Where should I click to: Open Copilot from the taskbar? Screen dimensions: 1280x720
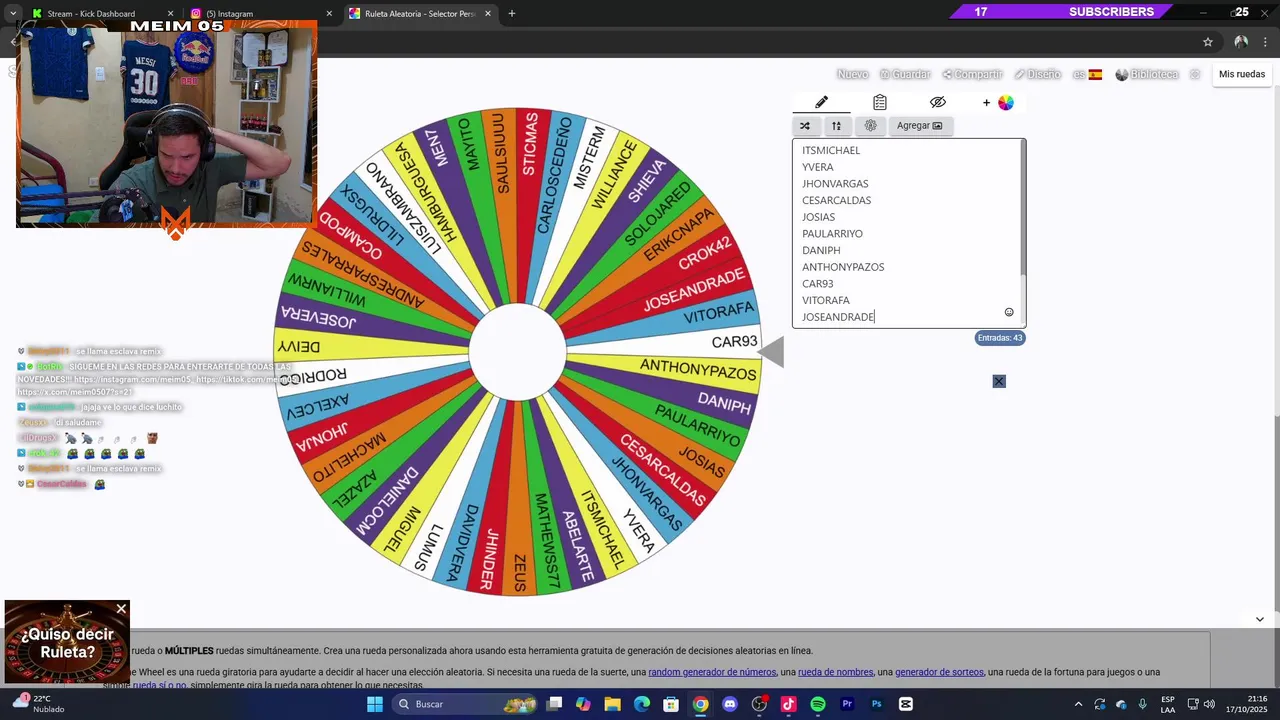(584, 704)
